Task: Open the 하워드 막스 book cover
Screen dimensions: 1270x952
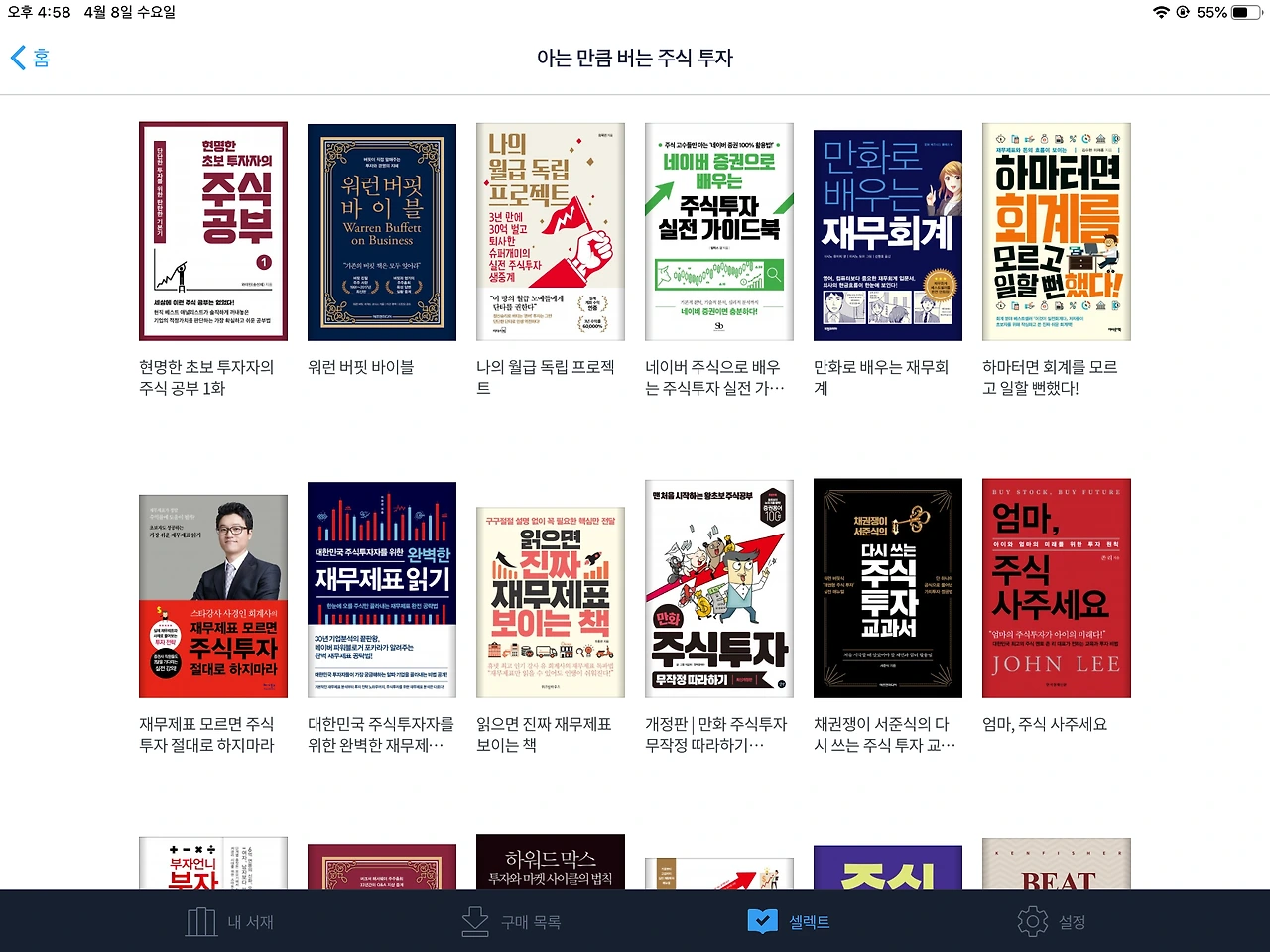Action: tap(551, 861)
